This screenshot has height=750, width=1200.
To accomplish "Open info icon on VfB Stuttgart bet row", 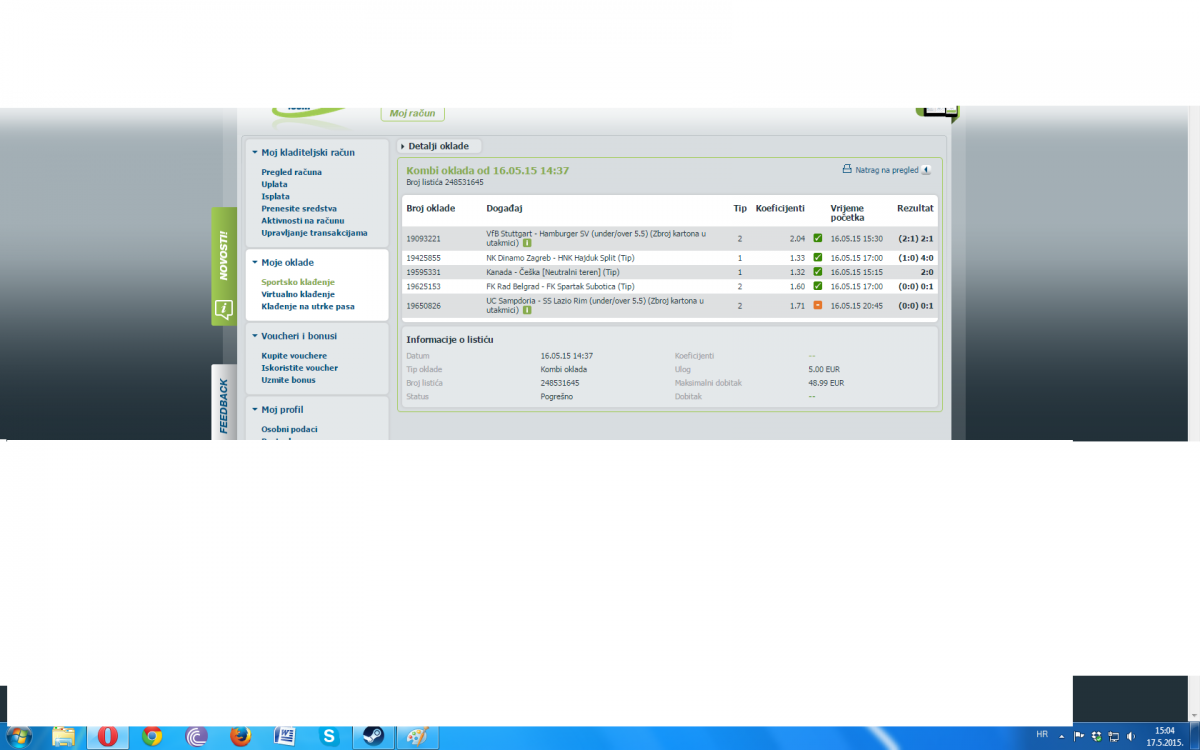I will [x=526, y=243].
